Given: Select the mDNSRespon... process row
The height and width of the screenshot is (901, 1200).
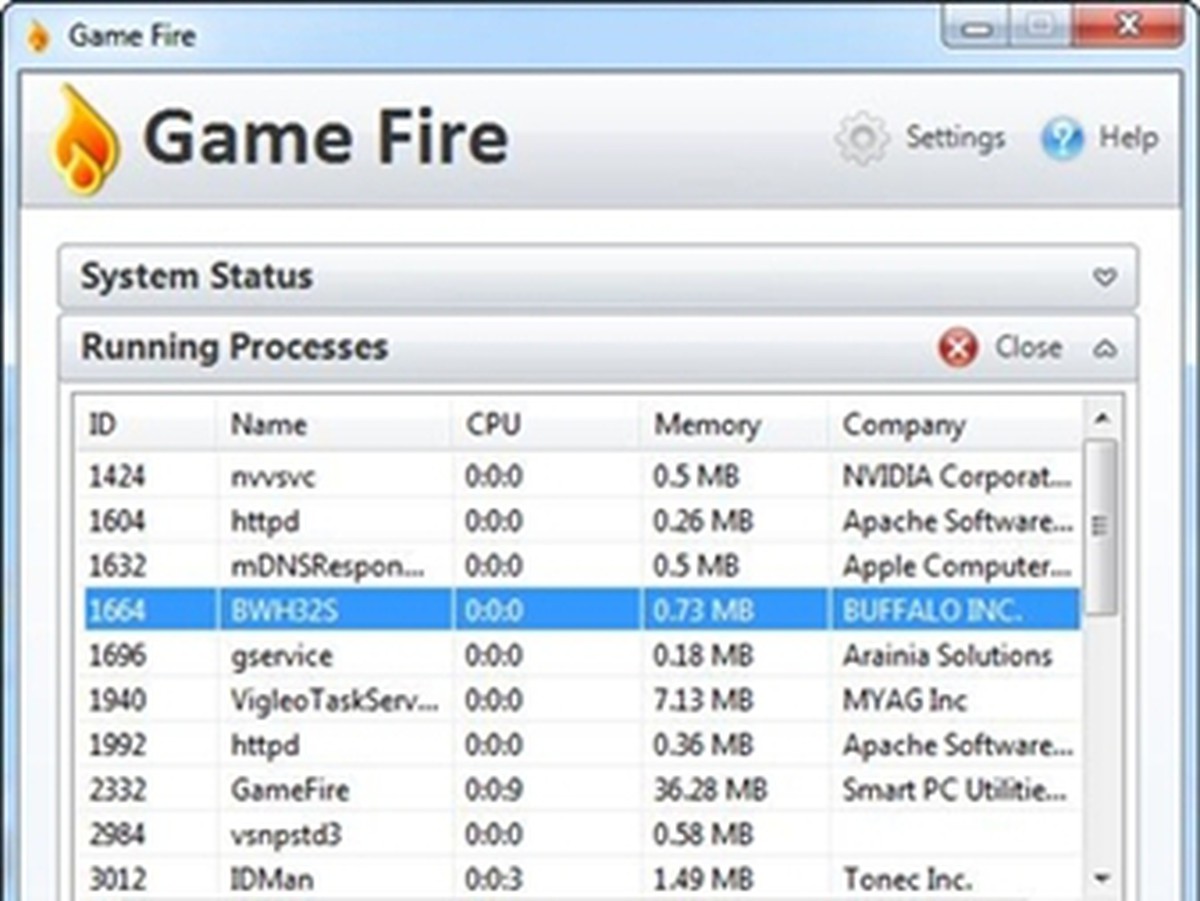Looking at the screenshot, I should (580, 566).
